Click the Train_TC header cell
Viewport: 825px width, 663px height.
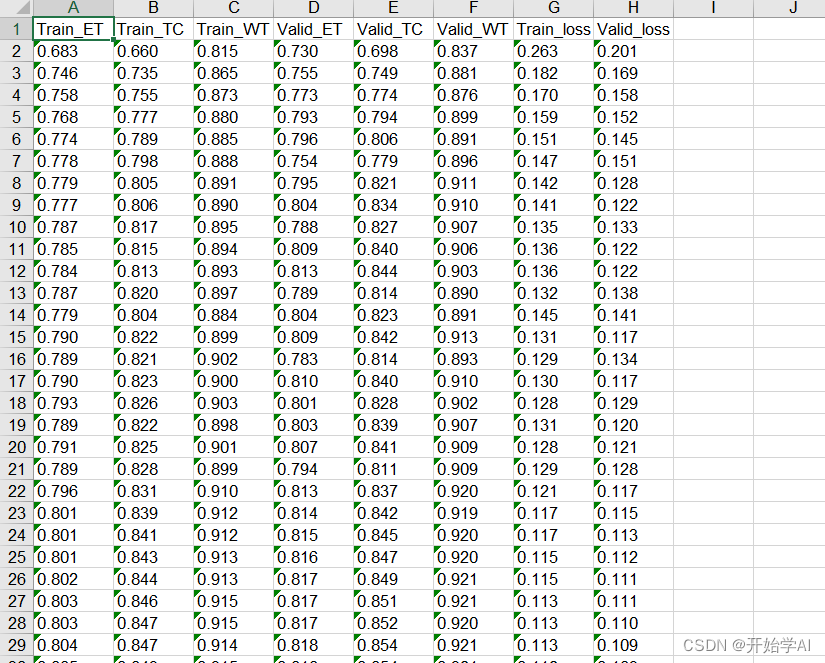pyautogui.click(x=153, y=29)
